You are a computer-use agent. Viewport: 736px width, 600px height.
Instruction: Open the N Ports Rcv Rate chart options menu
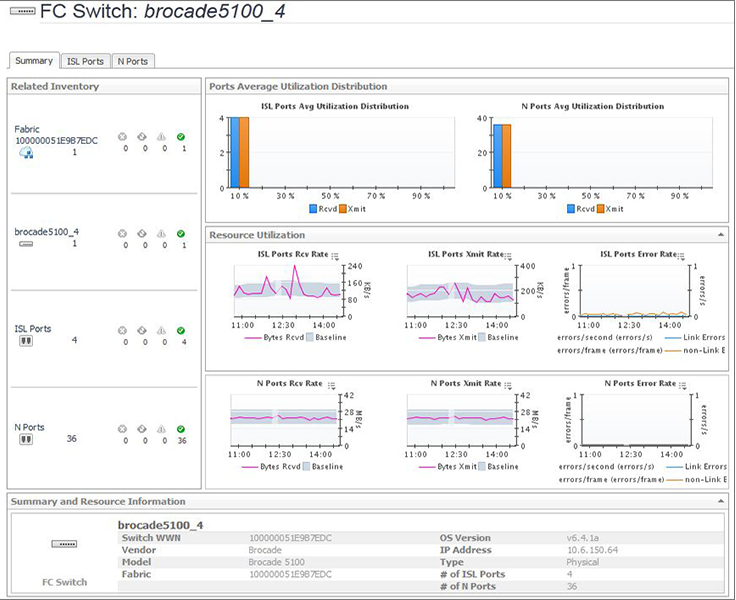tap(332, 385)
